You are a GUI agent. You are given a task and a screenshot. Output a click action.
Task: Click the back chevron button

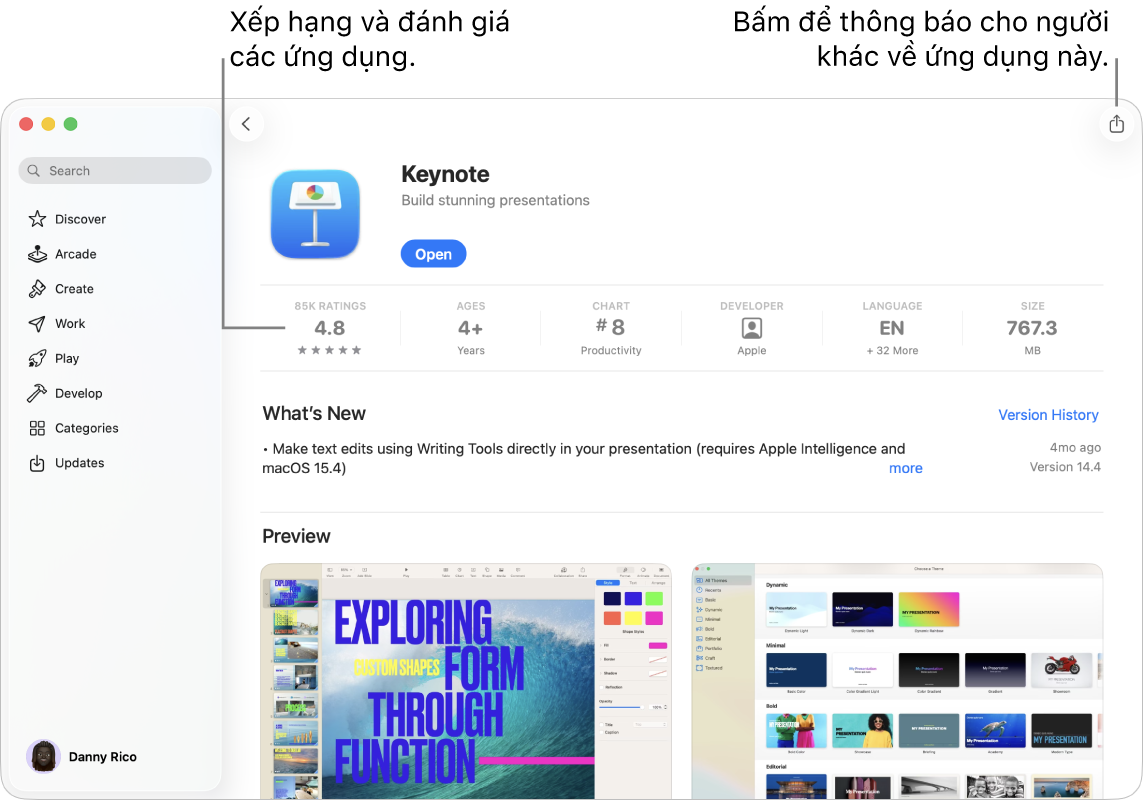pyautogui.click(x=247, y=124)
